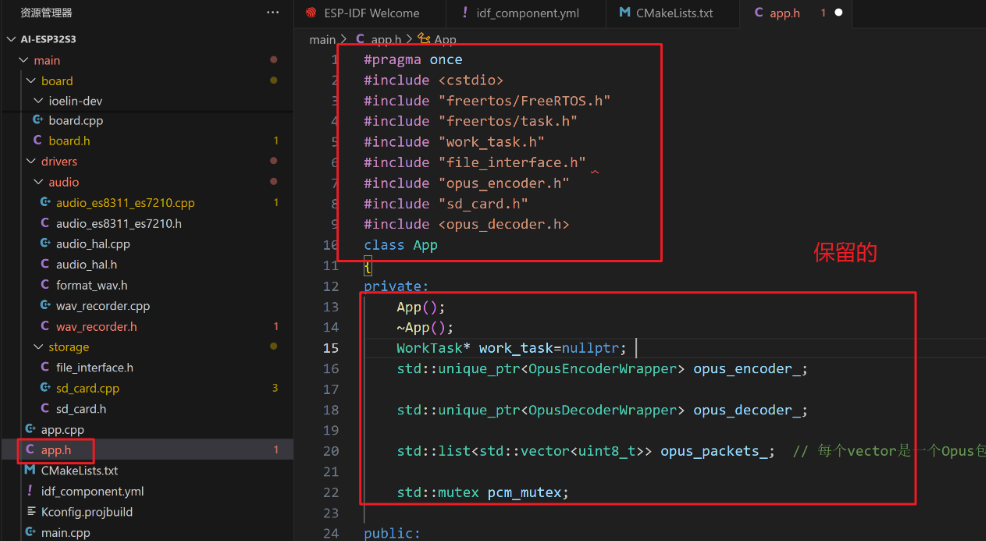
Task: Open wav_recorder.h file
Action: pos(96,326)
